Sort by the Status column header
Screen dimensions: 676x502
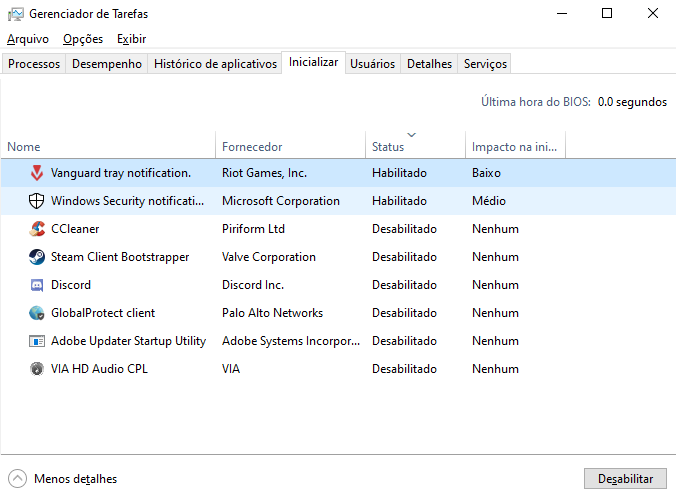click(388, 147)
